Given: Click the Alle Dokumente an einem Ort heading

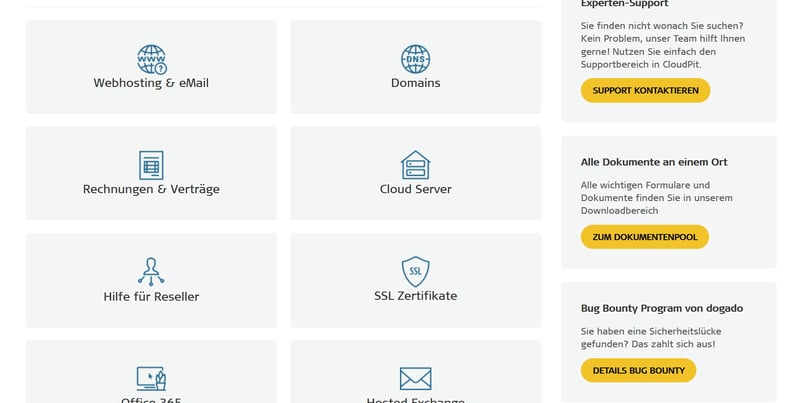Looking at the screenshot, I should coord(654,162).
